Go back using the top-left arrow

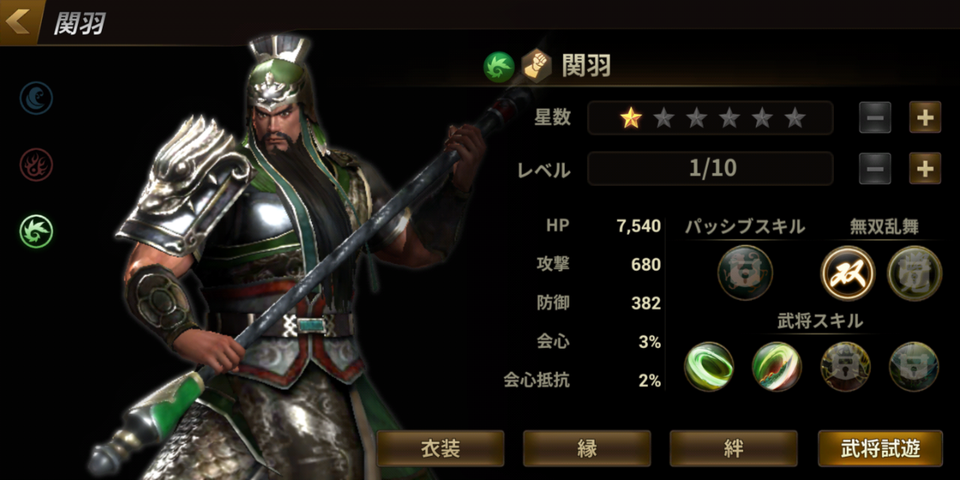pyautogui.click(x=18, y=21)
